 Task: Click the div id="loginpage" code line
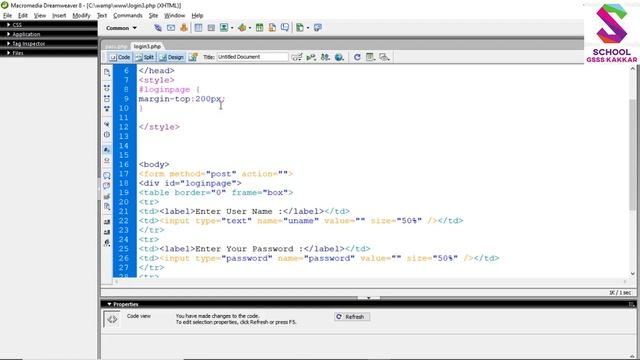click(x=190, y=183)
